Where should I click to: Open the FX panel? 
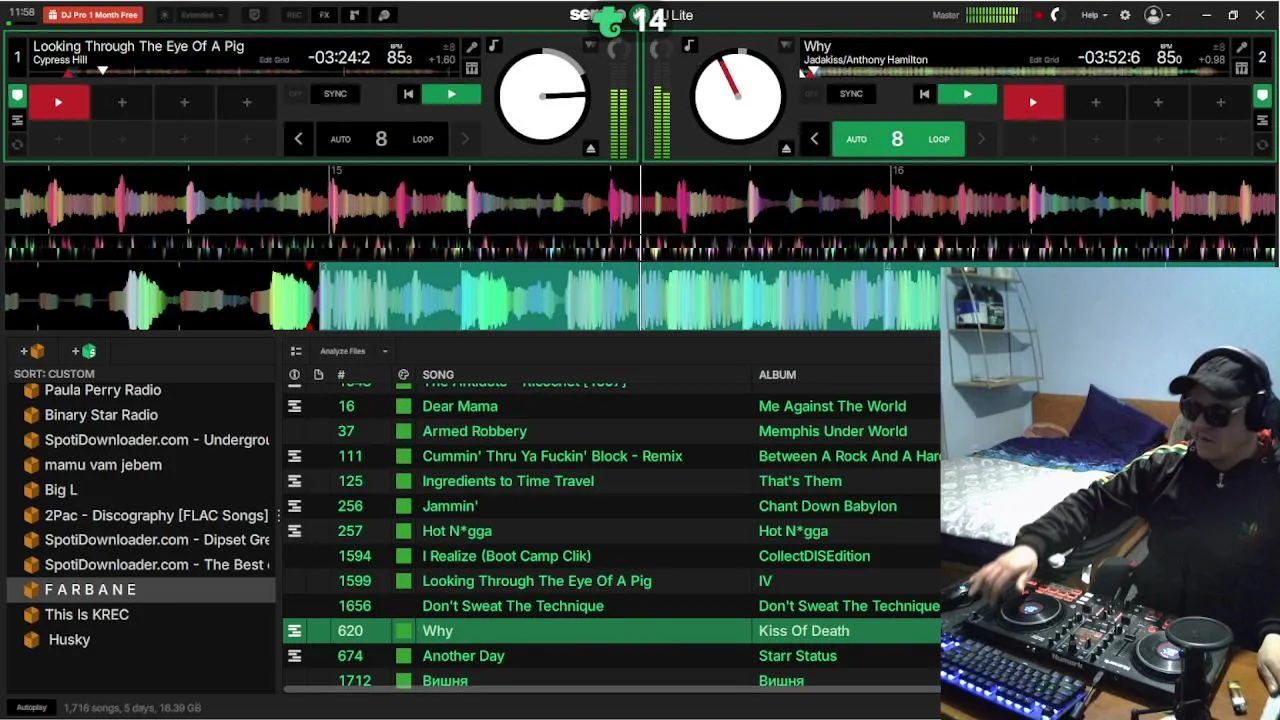pyautogui.click(x=324, y=15)
